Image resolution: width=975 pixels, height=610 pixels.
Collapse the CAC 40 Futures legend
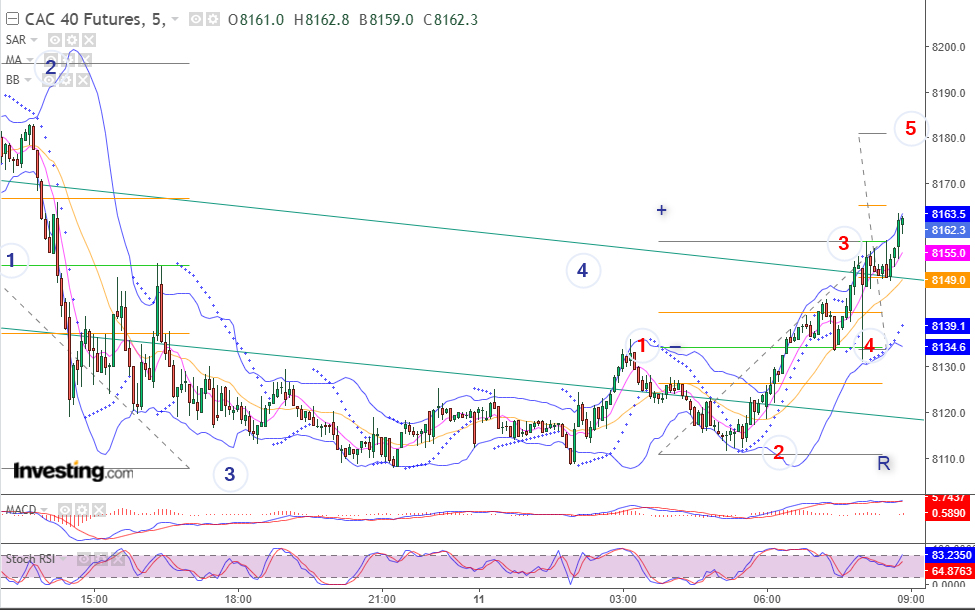coord(11,19)
